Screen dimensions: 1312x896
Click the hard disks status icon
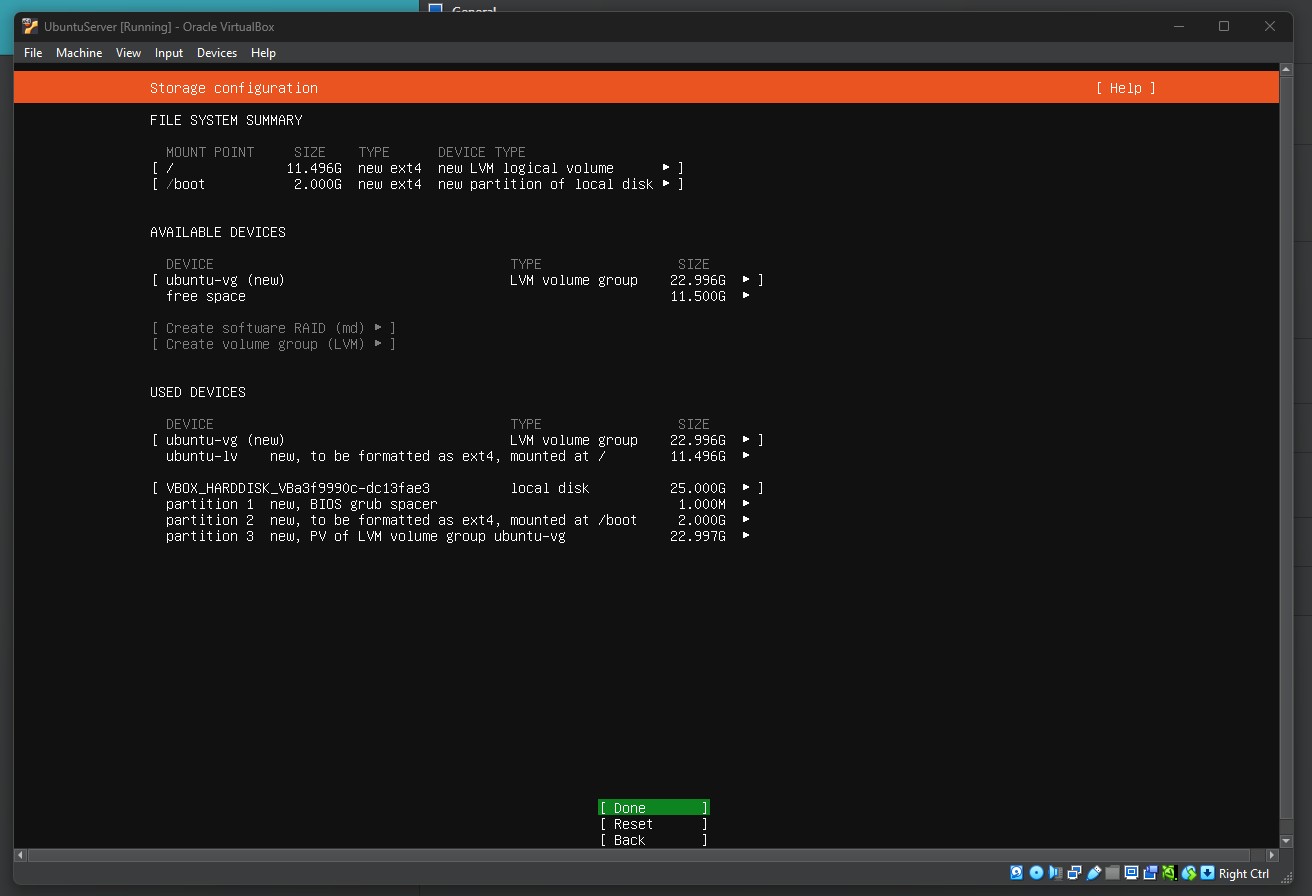pos(1017,873)
